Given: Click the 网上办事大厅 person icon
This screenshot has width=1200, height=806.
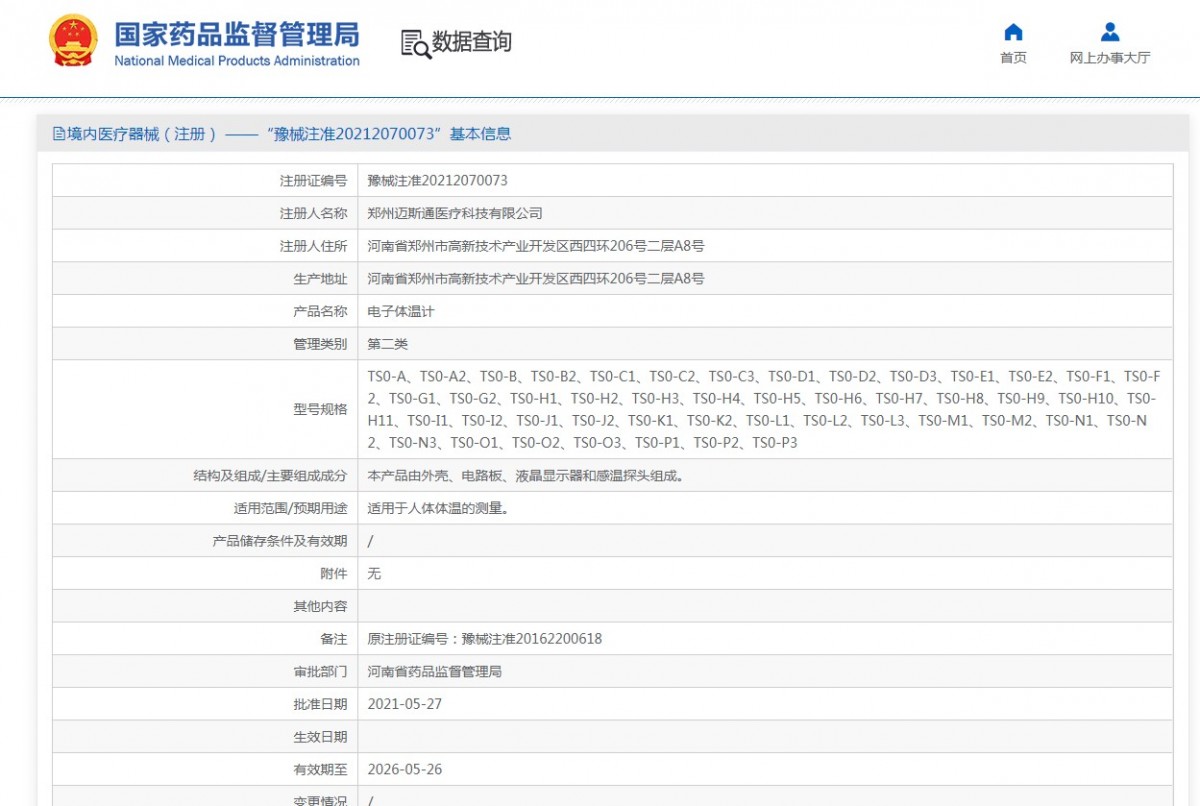Looking at the screenshot, I should pos(1110,31).
